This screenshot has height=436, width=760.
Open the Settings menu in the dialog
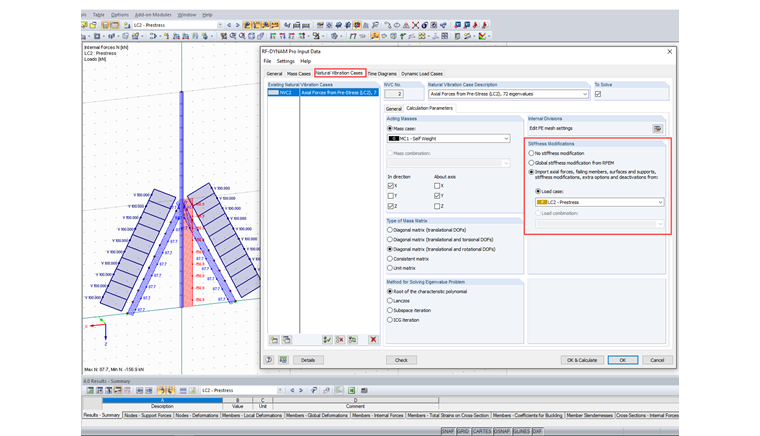[x=286, y=61]
